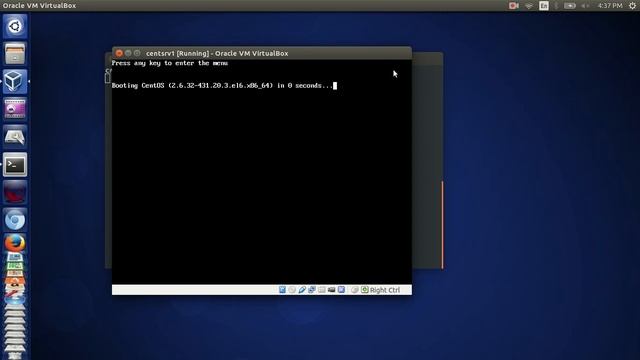Viewport: 640px width, 360px height.
Task: Click the Oracle VM VirtualBox title in top panel
Action: pos(39,6)
